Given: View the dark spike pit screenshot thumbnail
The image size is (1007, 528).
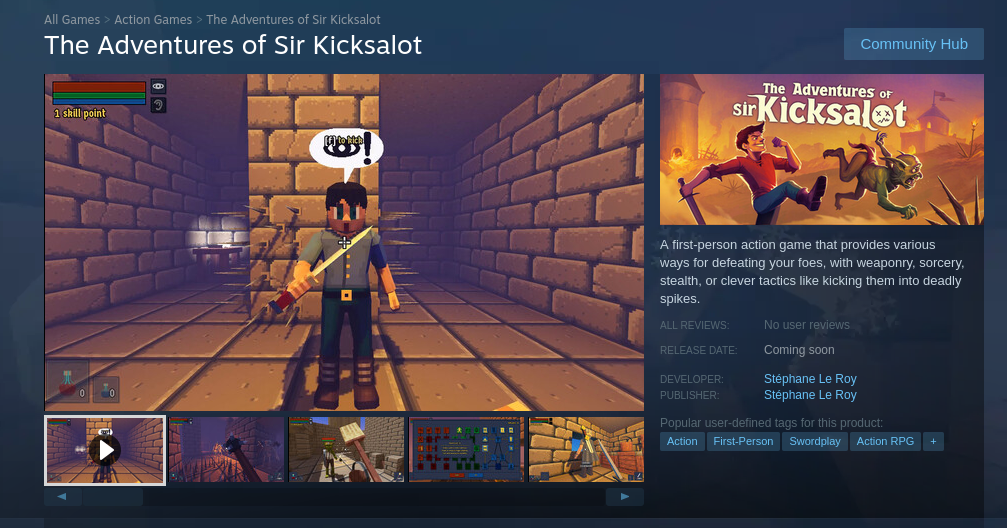Looking at the screenshot, I should click(x=226, y=450).
